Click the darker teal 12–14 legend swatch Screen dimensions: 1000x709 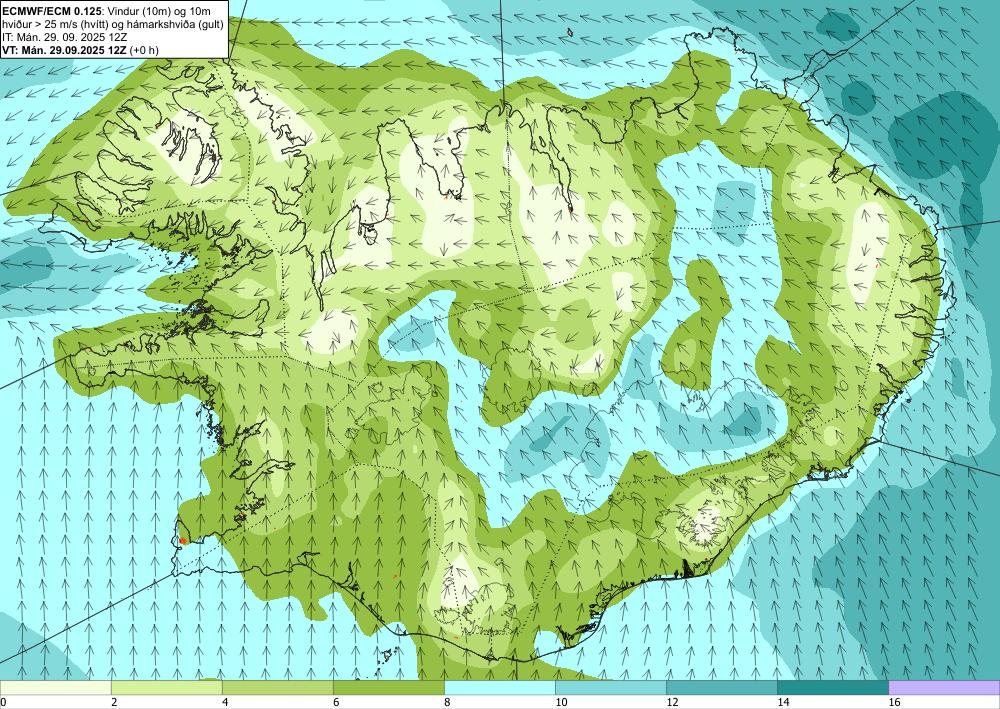(x=722, y=687)
